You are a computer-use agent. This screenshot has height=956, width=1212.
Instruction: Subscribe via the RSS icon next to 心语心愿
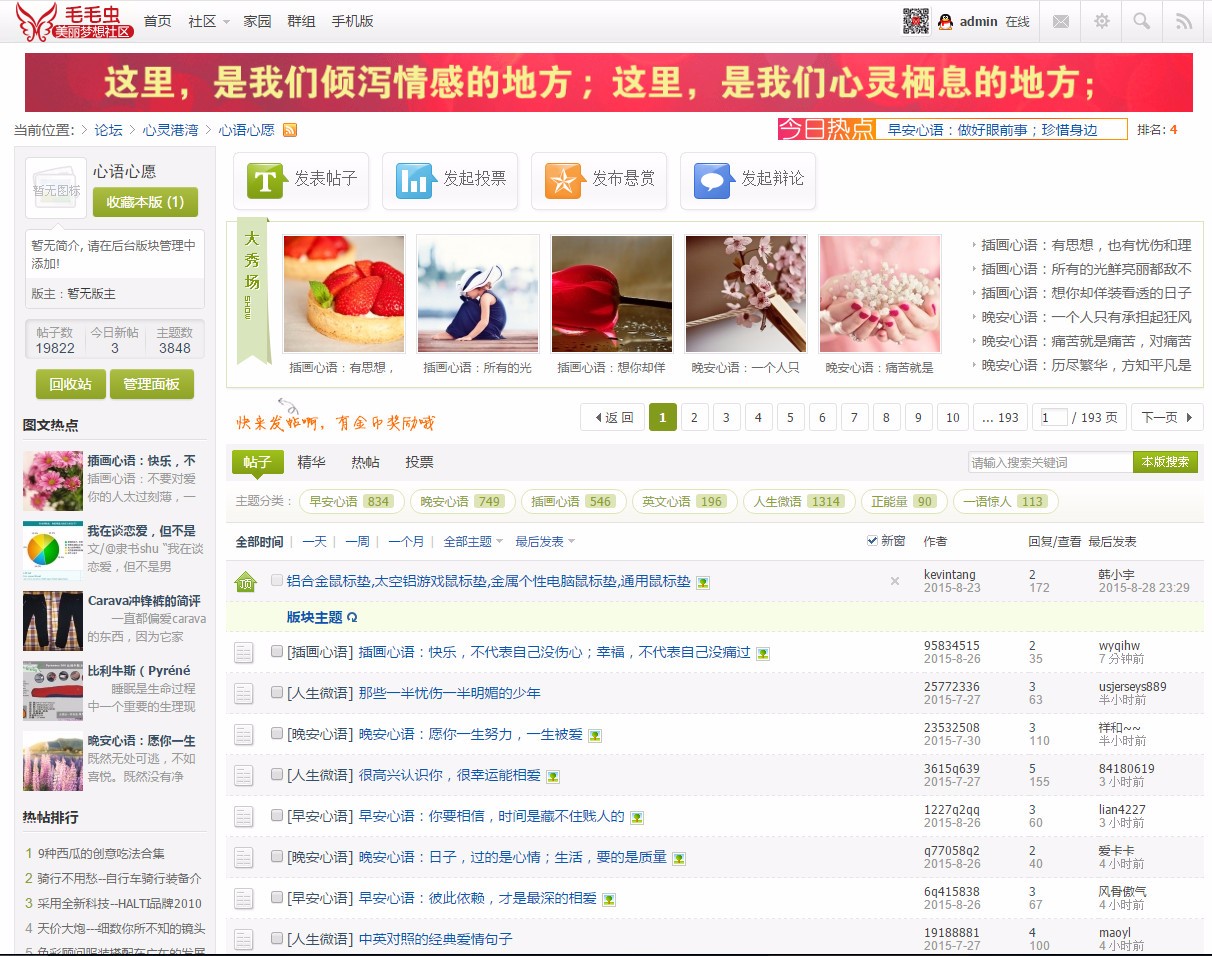(x=290, y=130)
